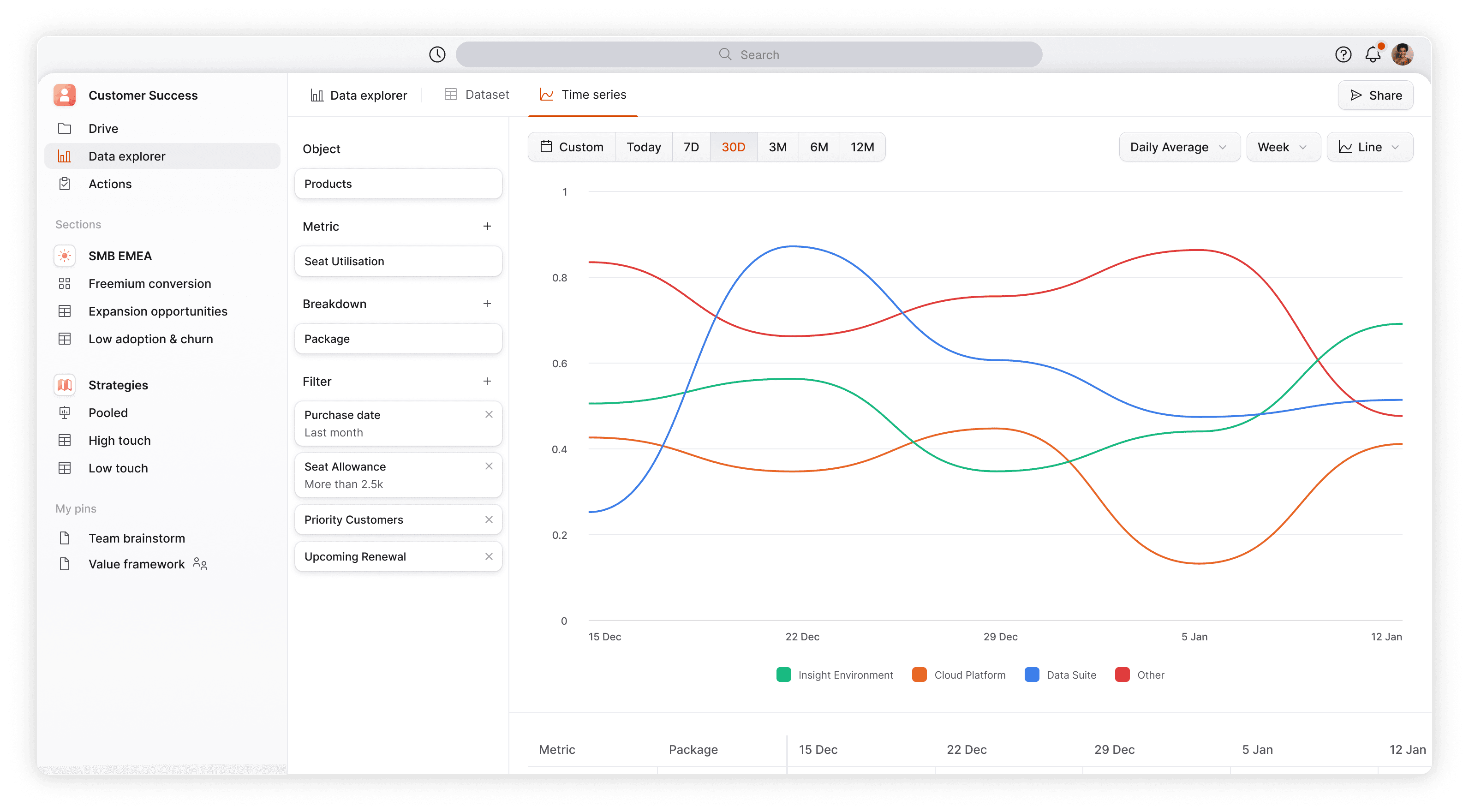Open the Line chart type dropdown
Viewport: 1469px width, 812px height.
coord(1369,147)
